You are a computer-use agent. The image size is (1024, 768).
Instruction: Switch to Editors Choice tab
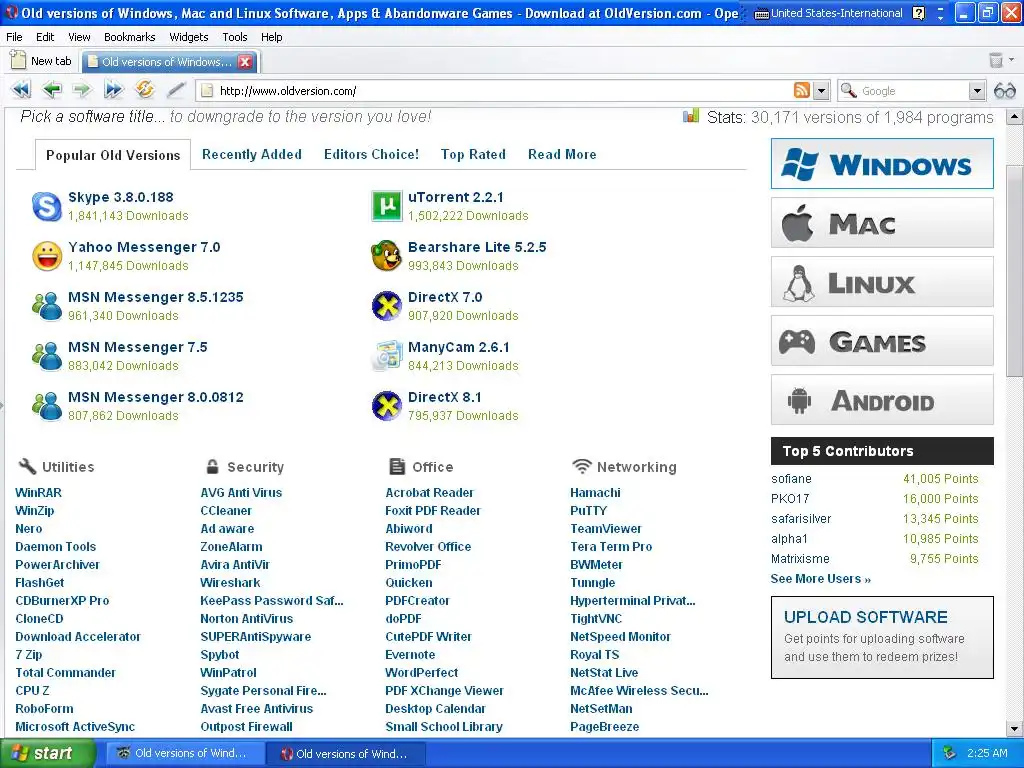click(x=371, y=154)
